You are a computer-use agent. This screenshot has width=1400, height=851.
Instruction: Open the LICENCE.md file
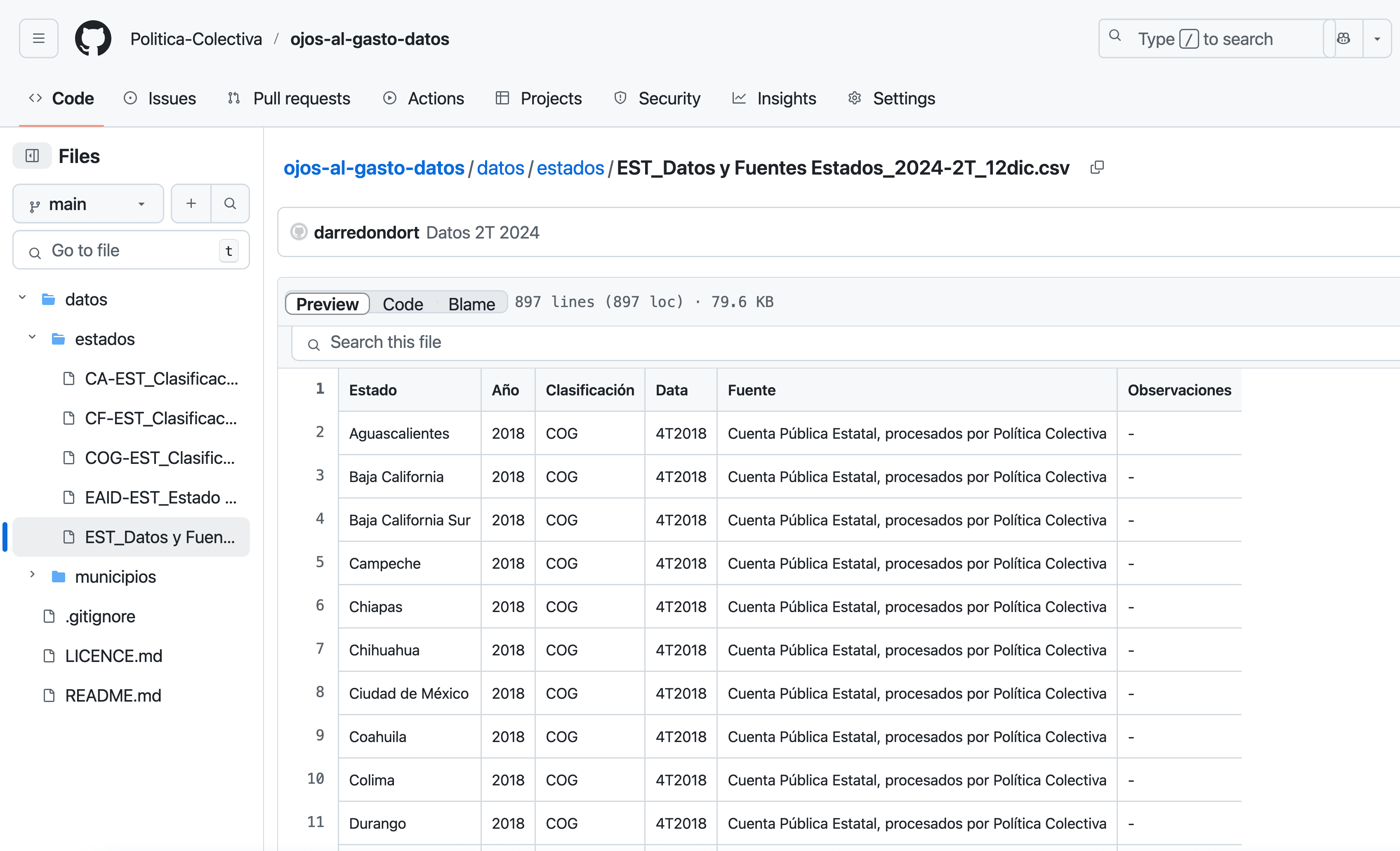coord(113,656)
